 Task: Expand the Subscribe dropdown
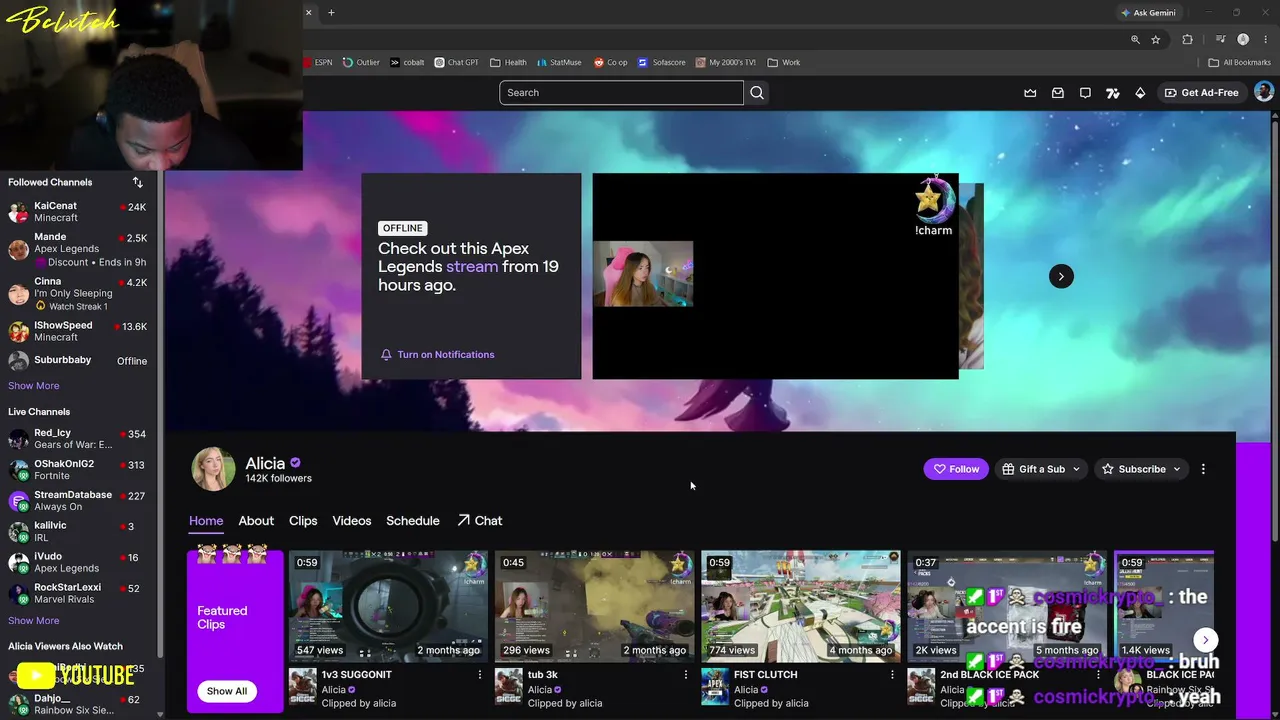click(x=1141, y=469)
